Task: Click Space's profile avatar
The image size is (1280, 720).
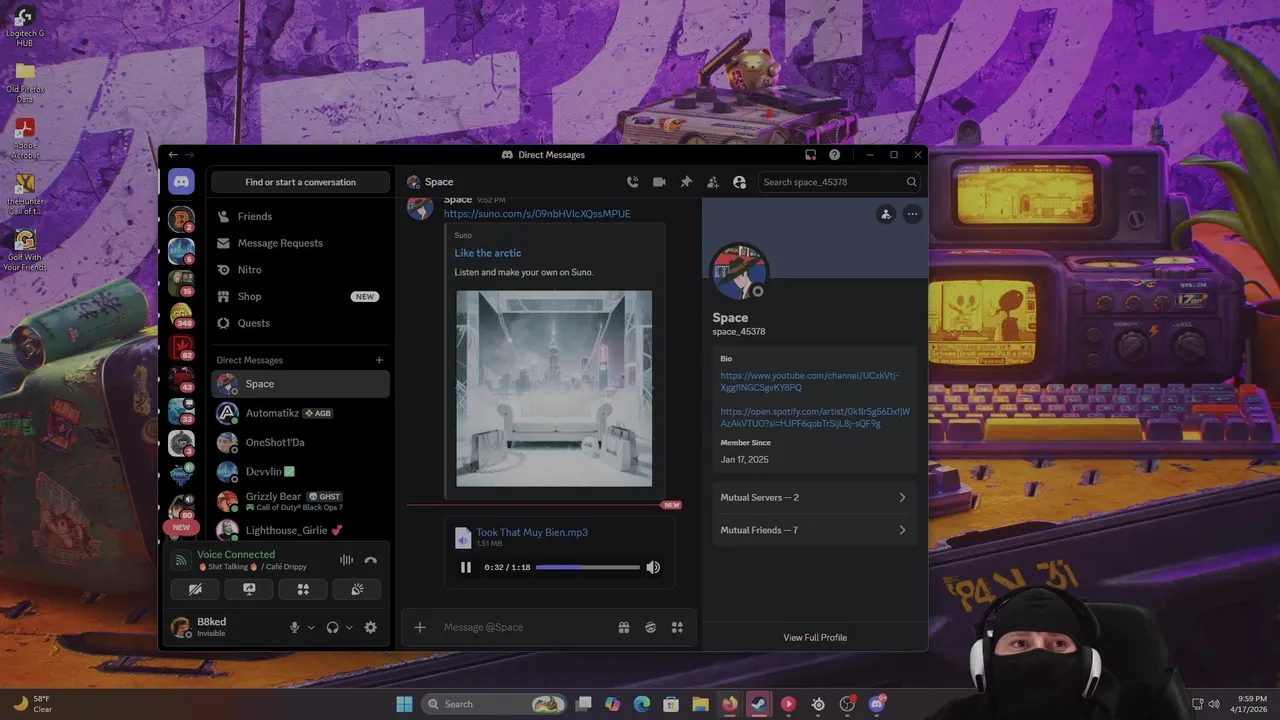Action: [x=739, y=272]
